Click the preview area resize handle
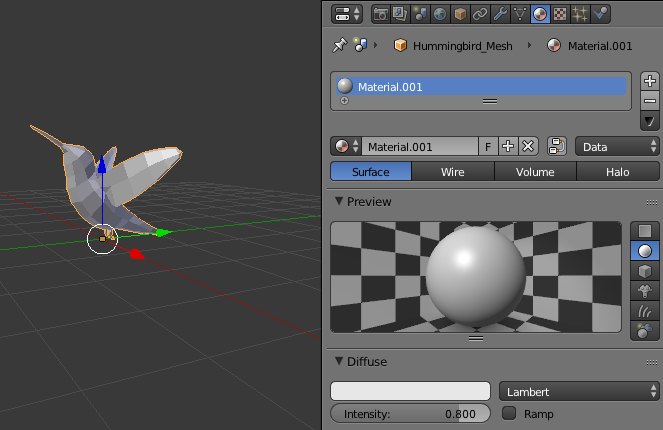Viewport: 663px width, 430px height. (x=476, y=338)
